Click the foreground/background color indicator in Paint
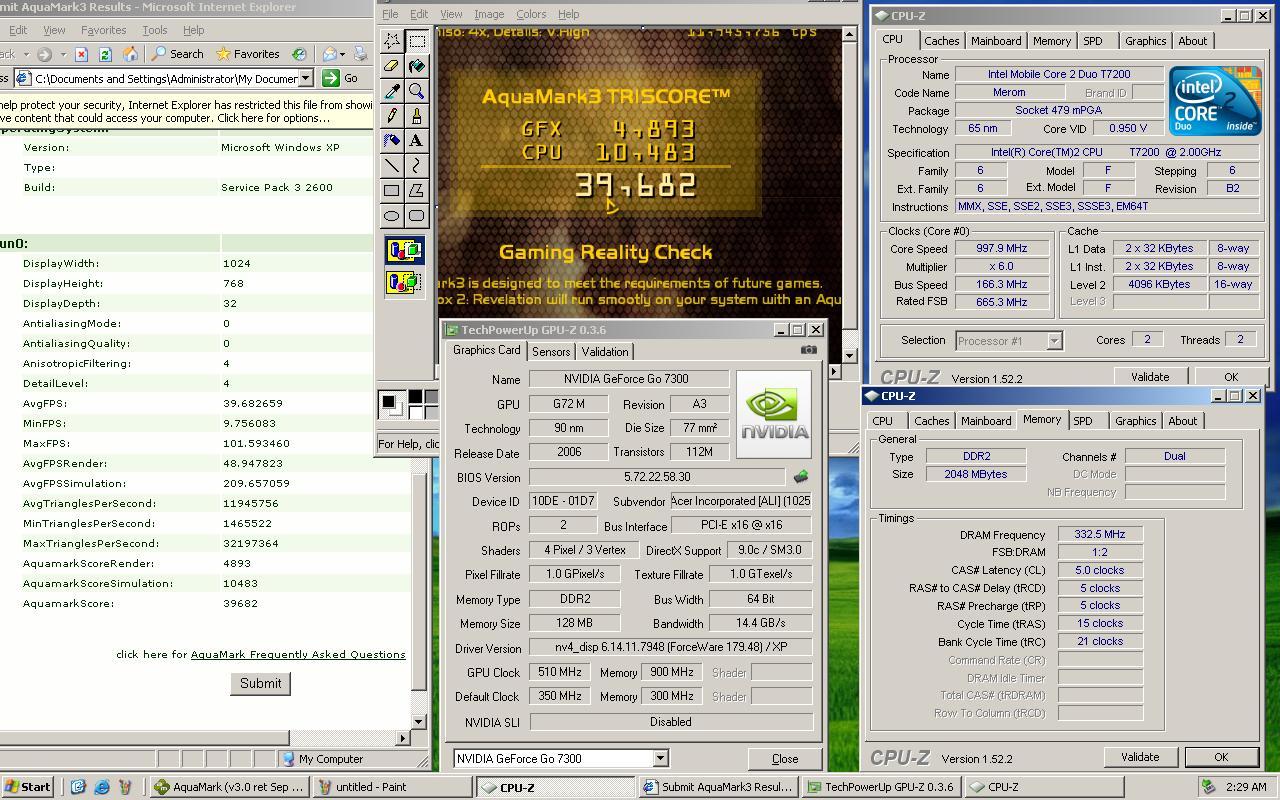The height and width of the screenshot is (800, 1280). [x=391, y=404]
